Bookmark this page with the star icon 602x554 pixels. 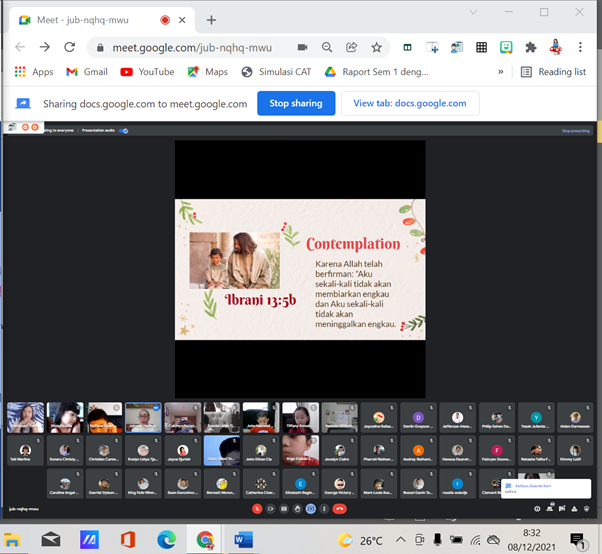pyautogui.click(x=377, y=47)
